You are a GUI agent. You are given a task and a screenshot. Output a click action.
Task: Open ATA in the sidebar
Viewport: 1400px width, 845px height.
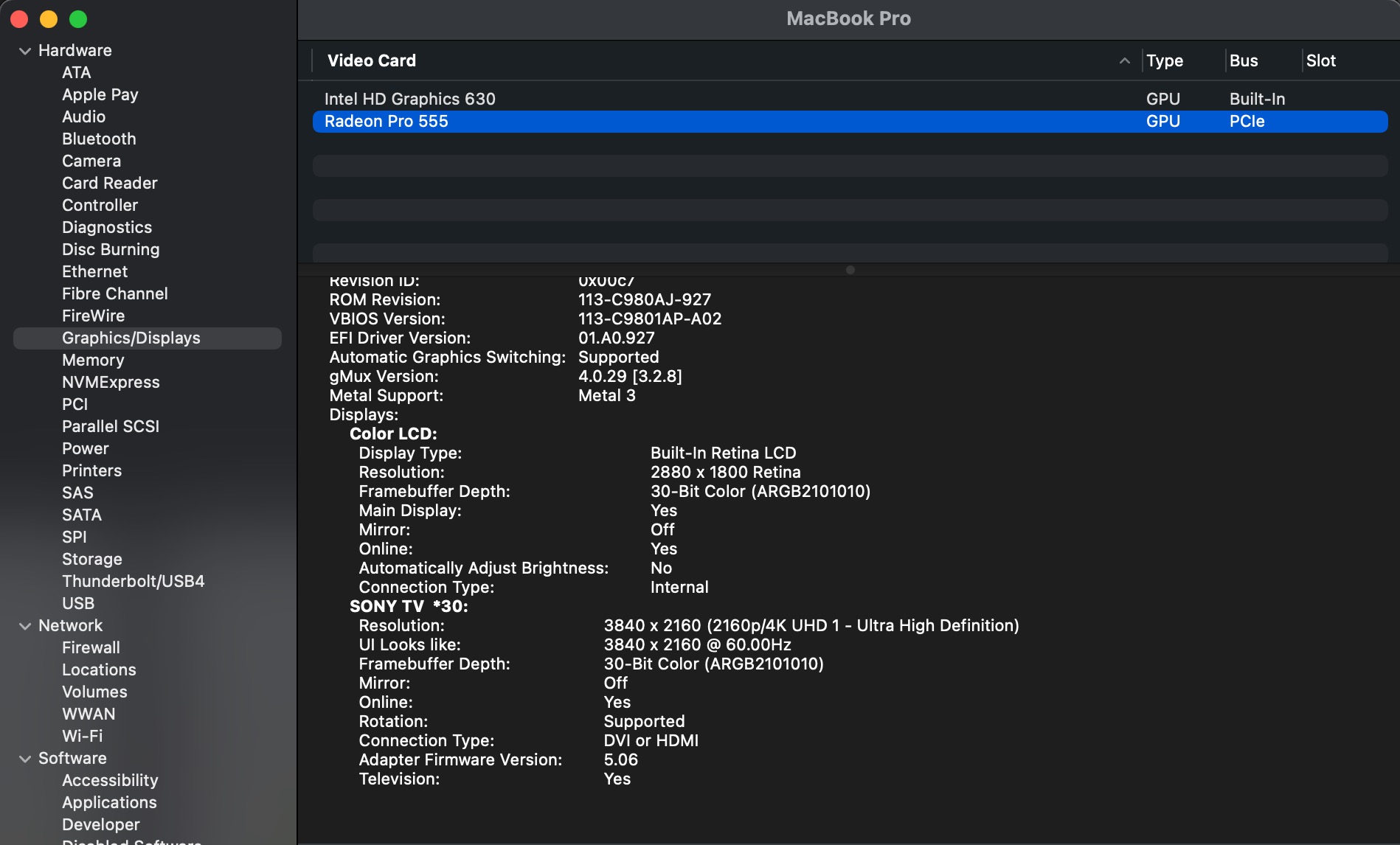(77, 72)
